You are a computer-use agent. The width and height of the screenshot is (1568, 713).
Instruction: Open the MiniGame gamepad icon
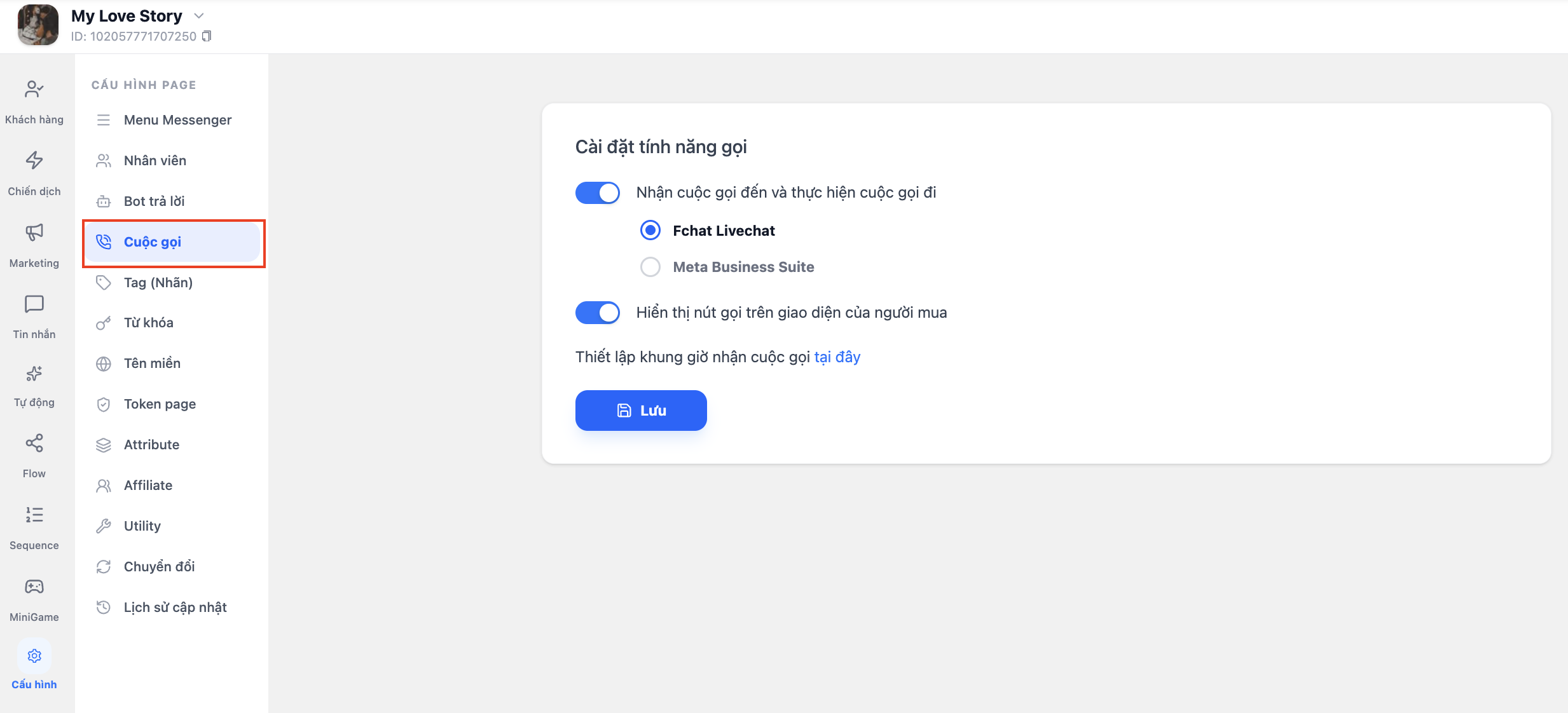pyautogui.click(x=34, y=587)
